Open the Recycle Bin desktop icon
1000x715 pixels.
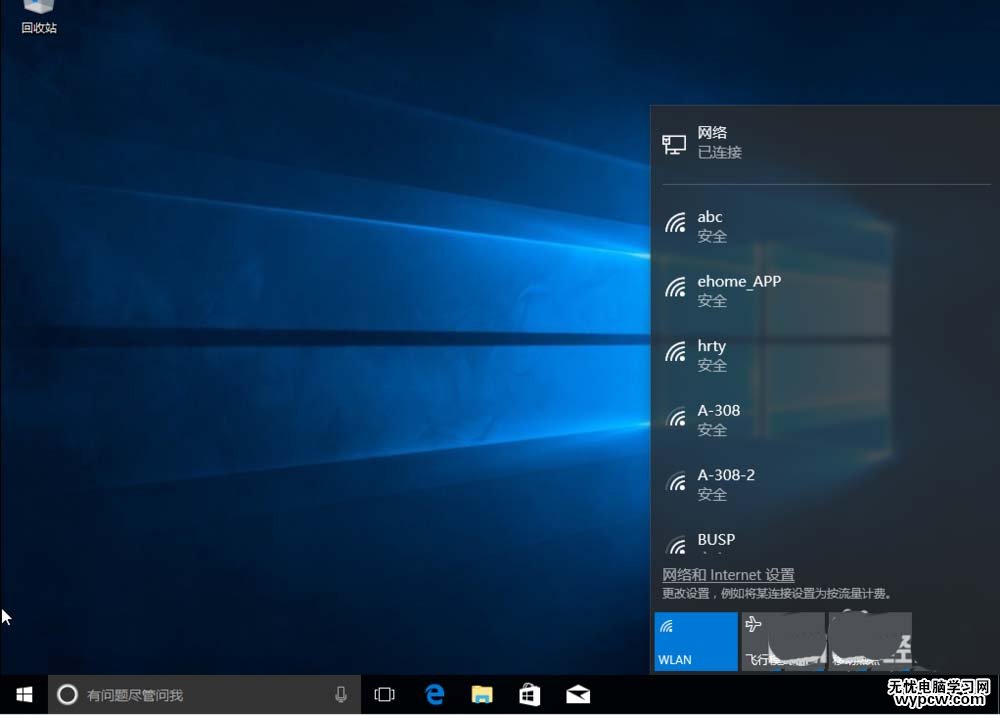[38, 17]
